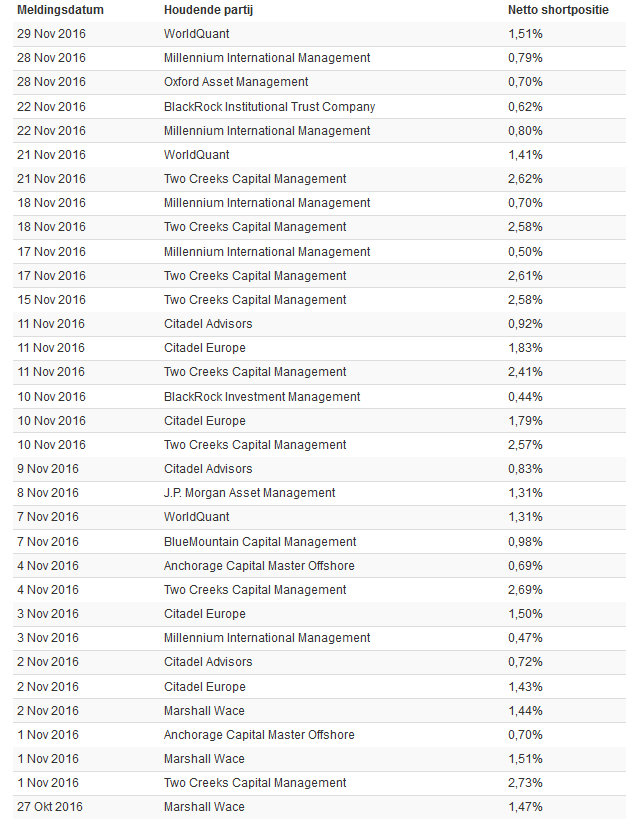Click the 1,43% value
Viewport: 626px width, 819px height.
[525, 687]
